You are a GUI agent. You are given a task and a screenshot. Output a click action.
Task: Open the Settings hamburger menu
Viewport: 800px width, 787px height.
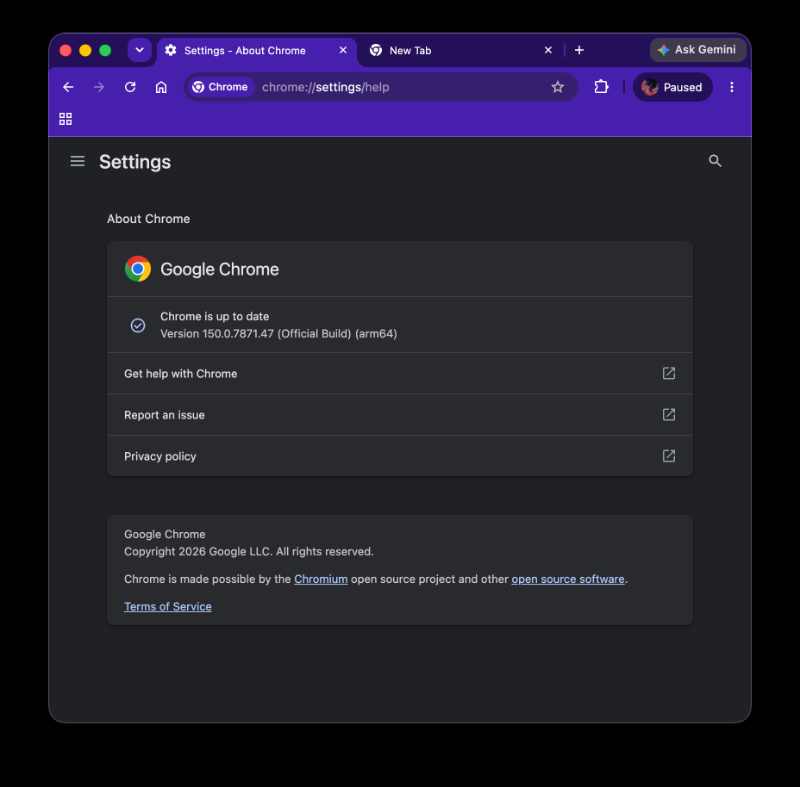pyautogui.click(x=78, y=161)
